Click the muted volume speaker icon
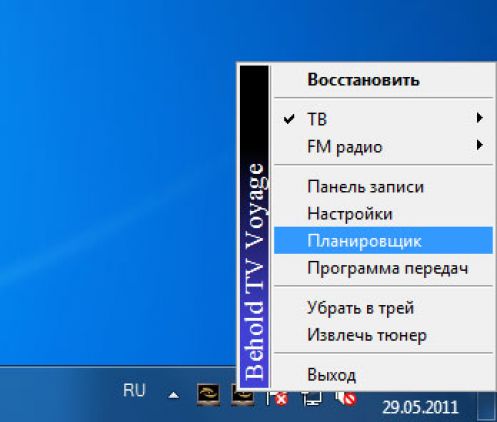497x422 pixels. coord(346,398)
